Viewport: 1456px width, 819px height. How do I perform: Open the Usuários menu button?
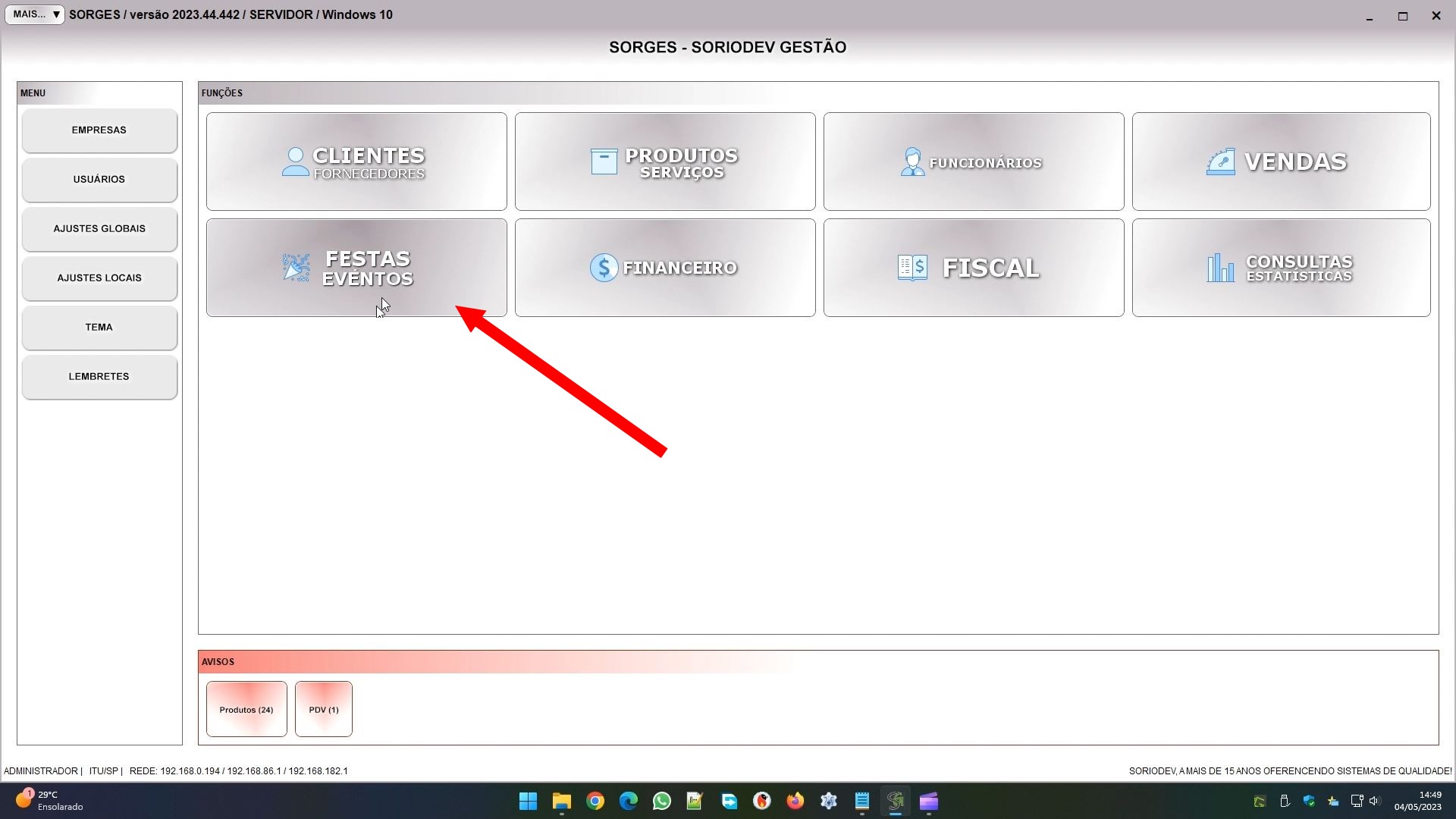[99, 180]
